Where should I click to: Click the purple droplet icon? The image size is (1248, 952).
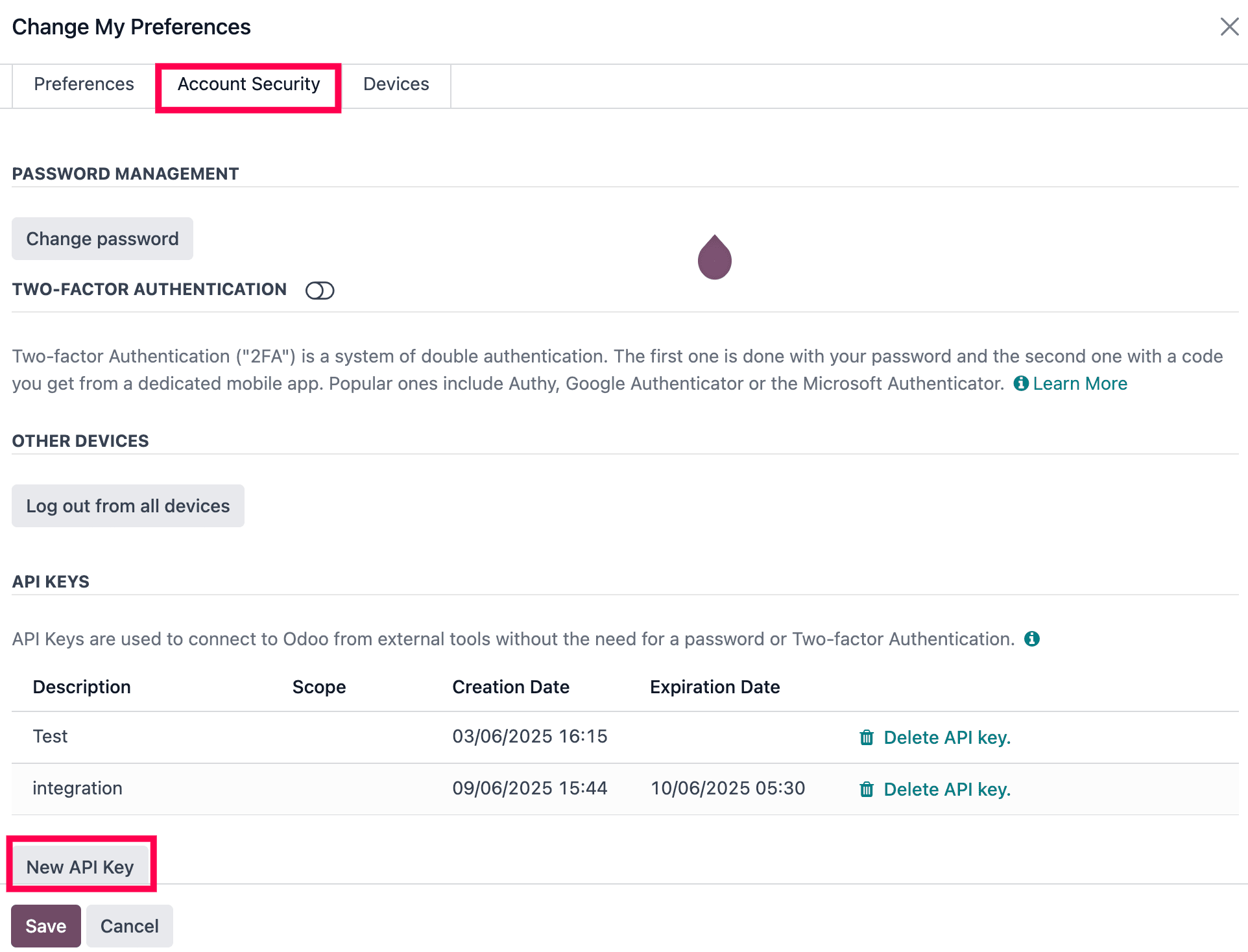click(714, 257)
